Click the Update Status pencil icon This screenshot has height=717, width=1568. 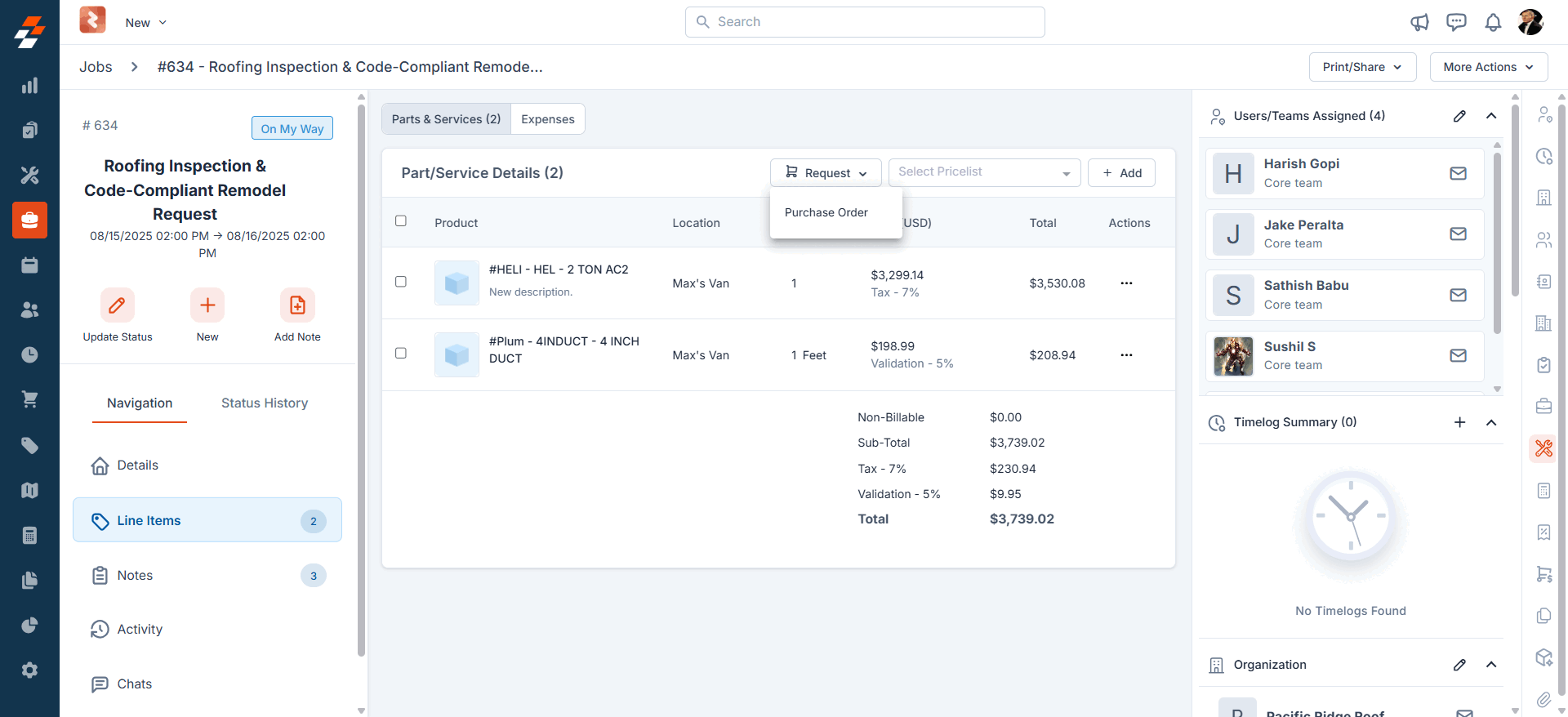117,305
